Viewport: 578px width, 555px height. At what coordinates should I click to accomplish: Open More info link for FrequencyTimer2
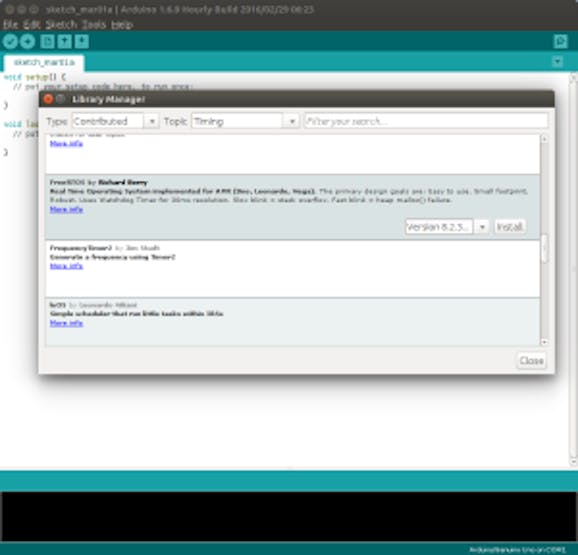(x=66, y=266)
